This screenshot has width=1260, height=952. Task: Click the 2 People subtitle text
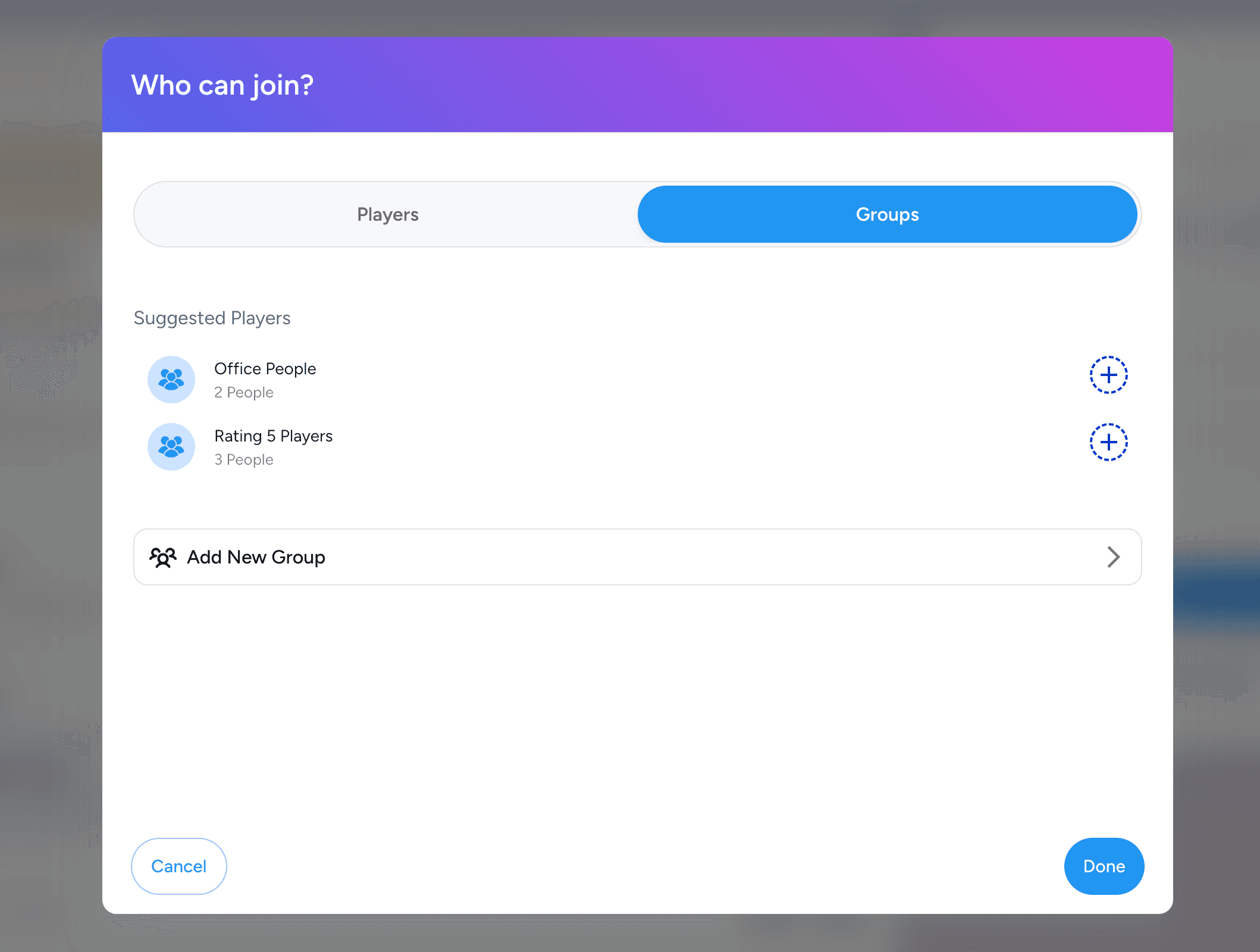click(243, 393)
